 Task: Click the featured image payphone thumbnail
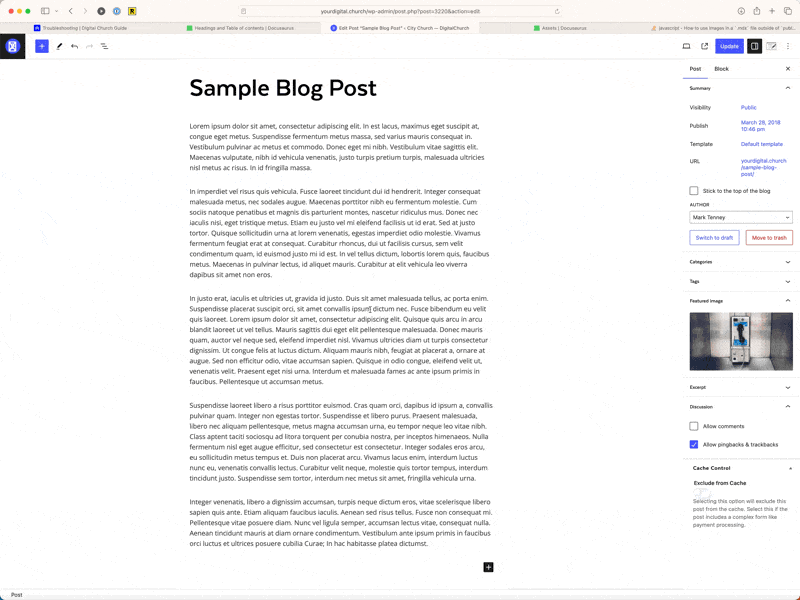[741, 341]
